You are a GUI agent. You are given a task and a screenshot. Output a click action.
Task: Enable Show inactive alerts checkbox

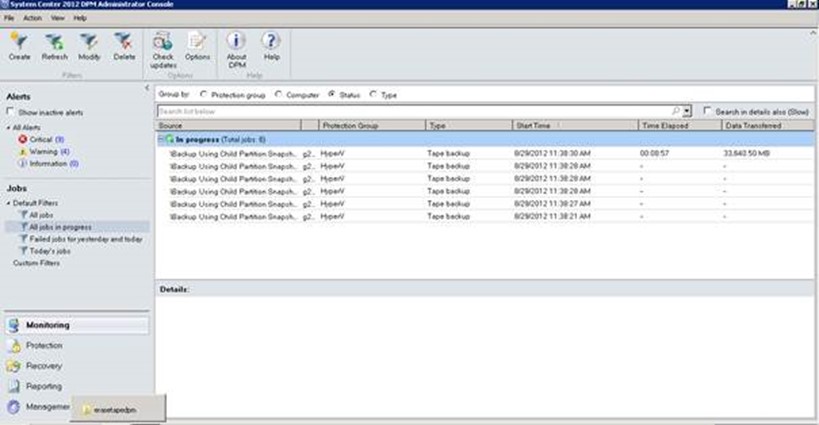click(10, 112)
